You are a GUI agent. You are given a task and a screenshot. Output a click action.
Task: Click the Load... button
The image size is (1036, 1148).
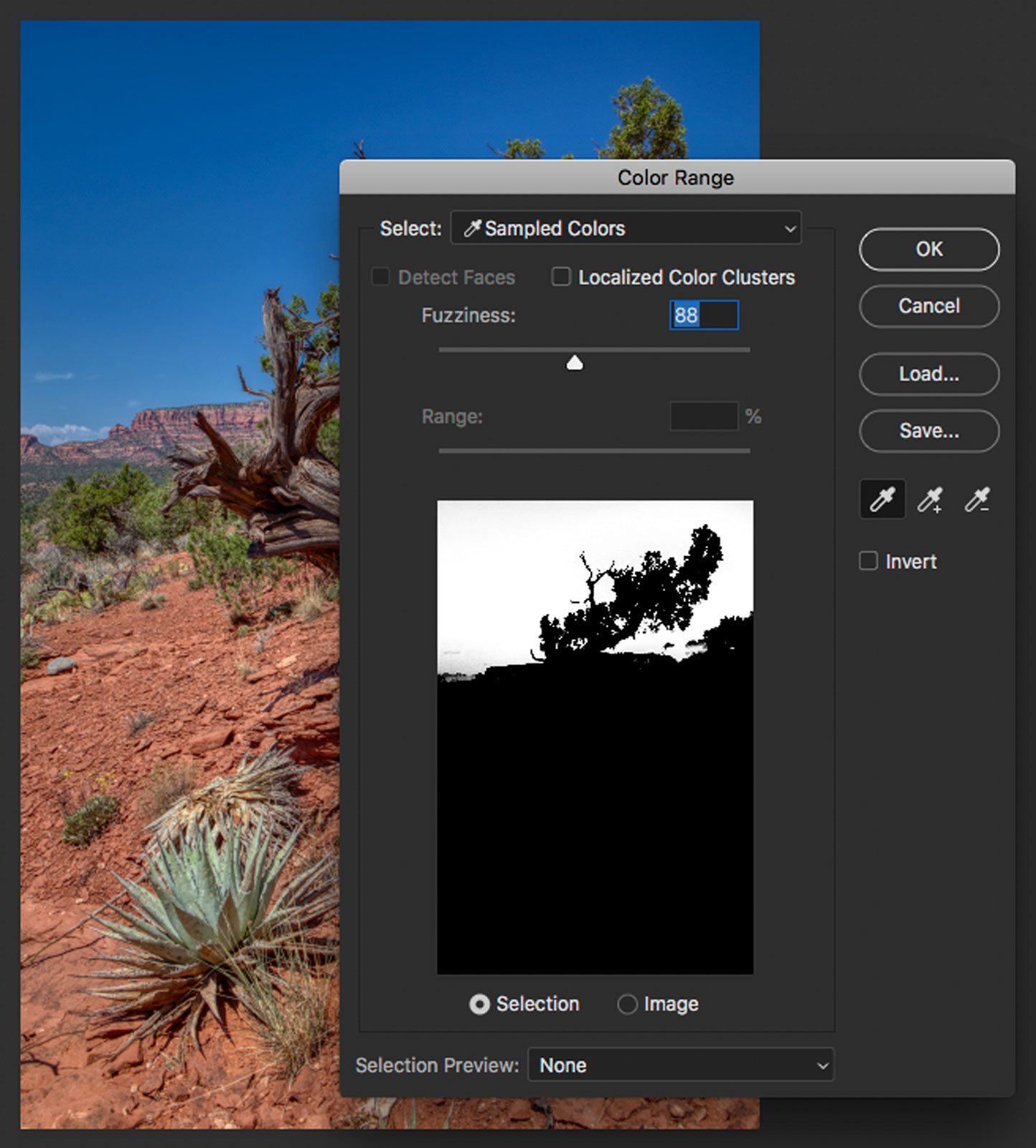click(929, 374)
